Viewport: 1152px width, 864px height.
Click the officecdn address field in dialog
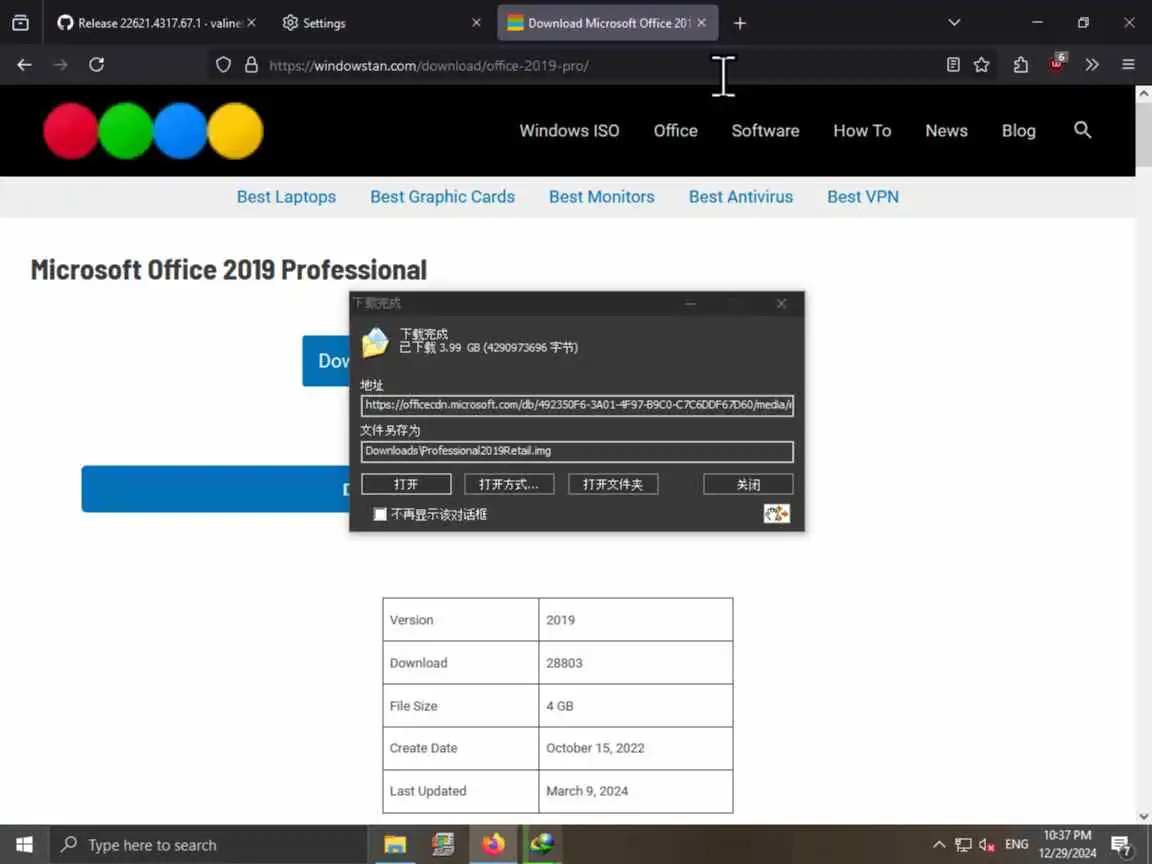click(577, 405)
